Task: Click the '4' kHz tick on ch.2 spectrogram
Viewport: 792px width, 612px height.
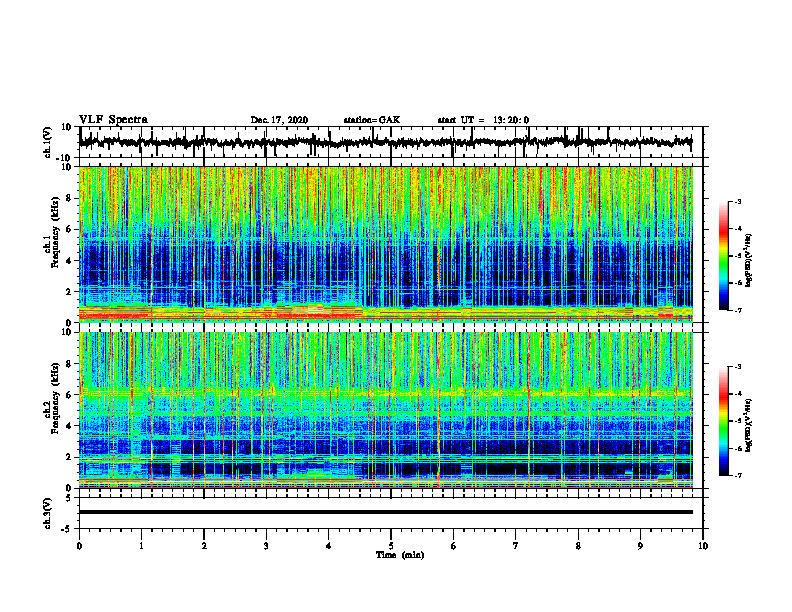Action: [70, 426]
